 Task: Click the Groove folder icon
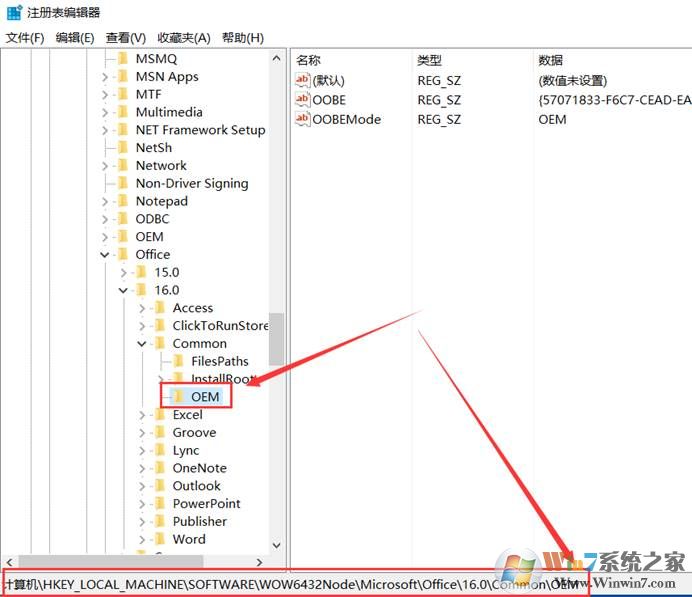[160, 432]
